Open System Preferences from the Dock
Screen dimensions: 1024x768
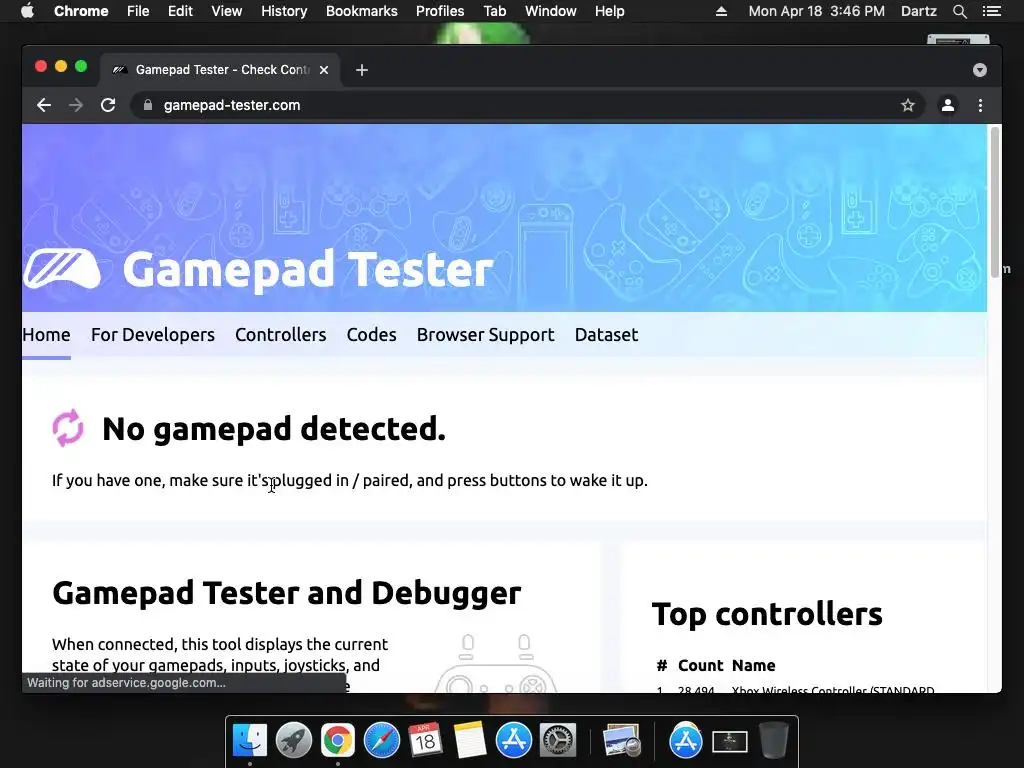558,740
